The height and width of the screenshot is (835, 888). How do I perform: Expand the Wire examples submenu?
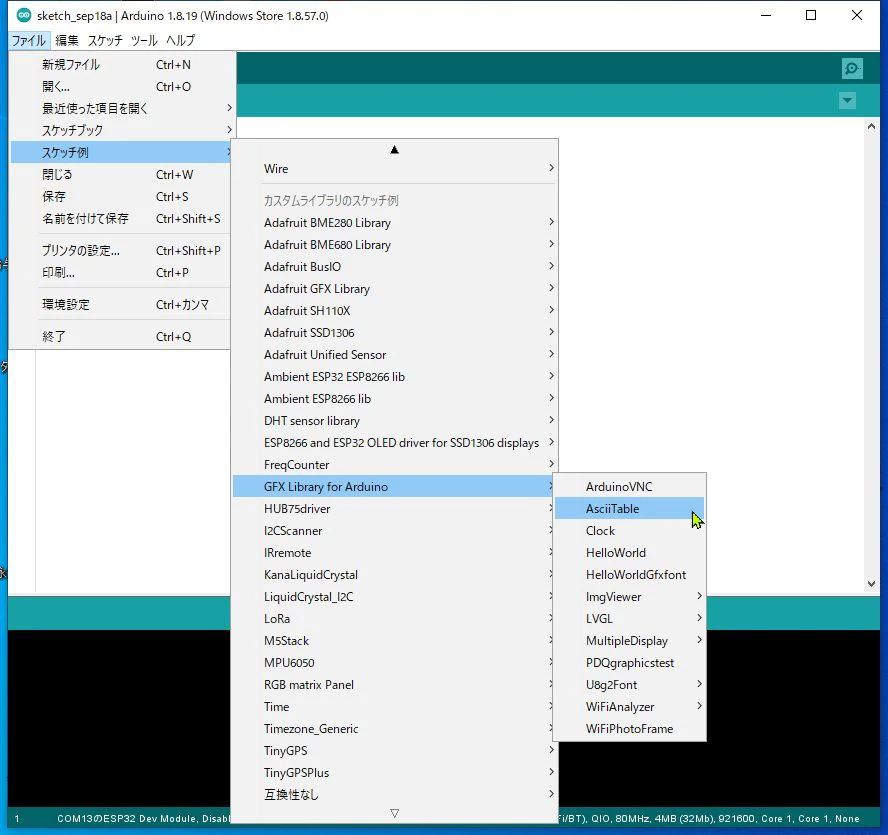point(395,169)
